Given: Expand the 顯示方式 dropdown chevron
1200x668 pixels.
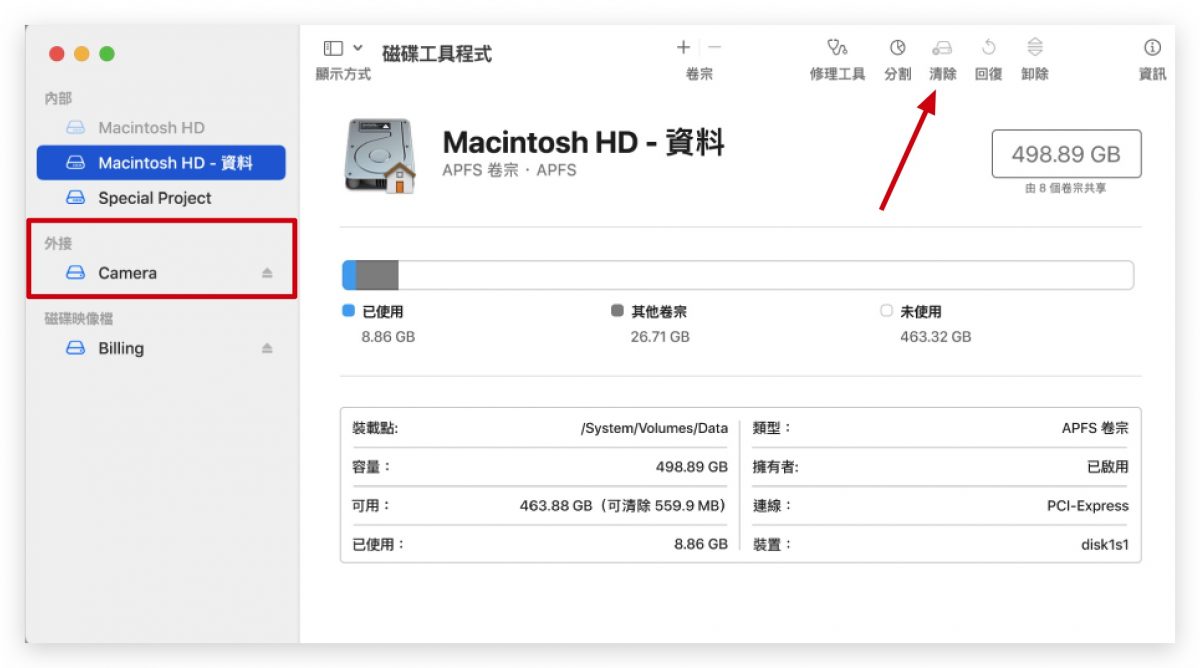Looking at the screenshot, I should 358,48.
